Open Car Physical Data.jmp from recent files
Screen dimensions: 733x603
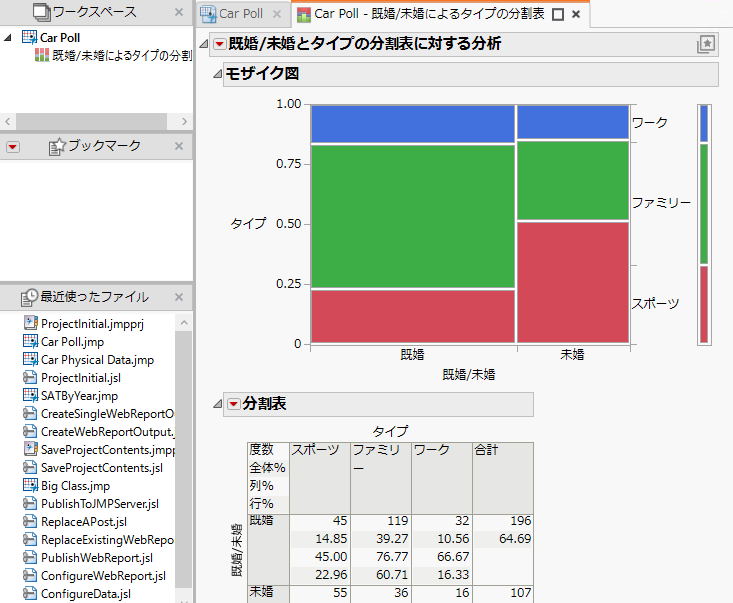(88, 360)
